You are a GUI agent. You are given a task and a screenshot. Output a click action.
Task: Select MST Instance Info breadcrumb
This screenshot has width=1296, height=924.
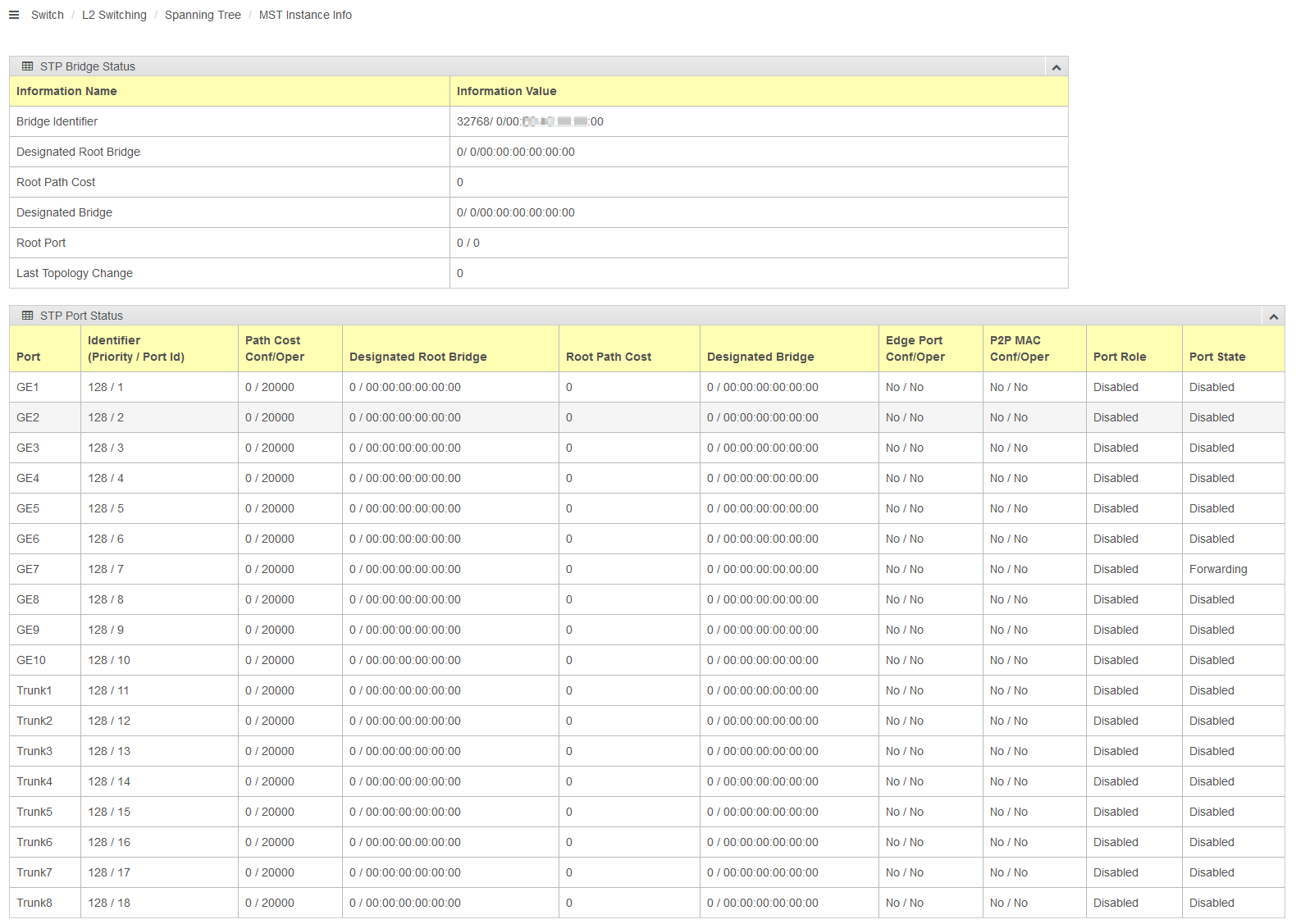[305, 15]
